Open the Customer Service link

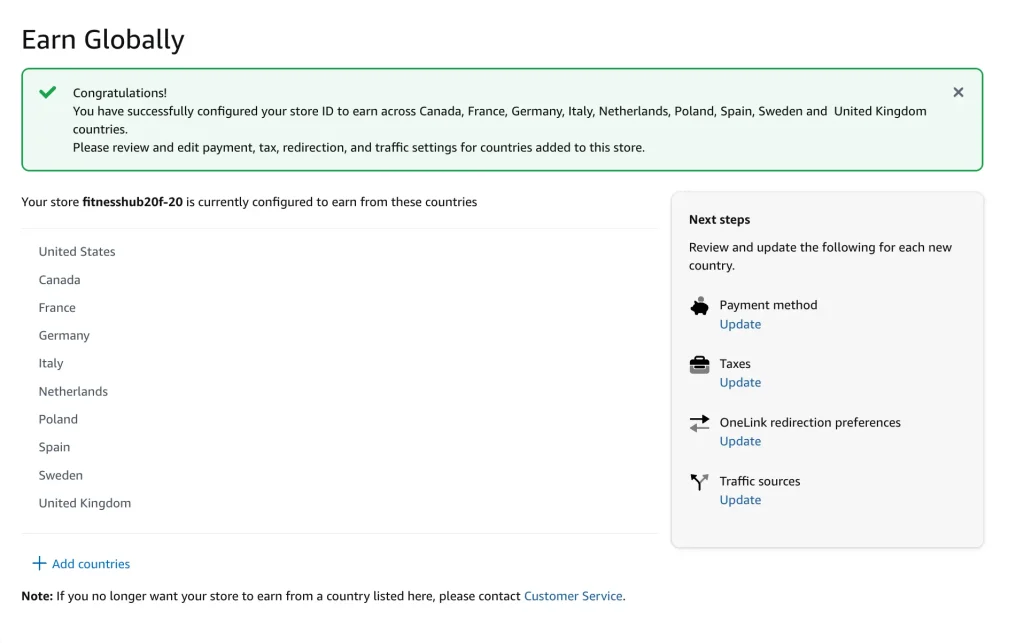[x=573, y=596]
